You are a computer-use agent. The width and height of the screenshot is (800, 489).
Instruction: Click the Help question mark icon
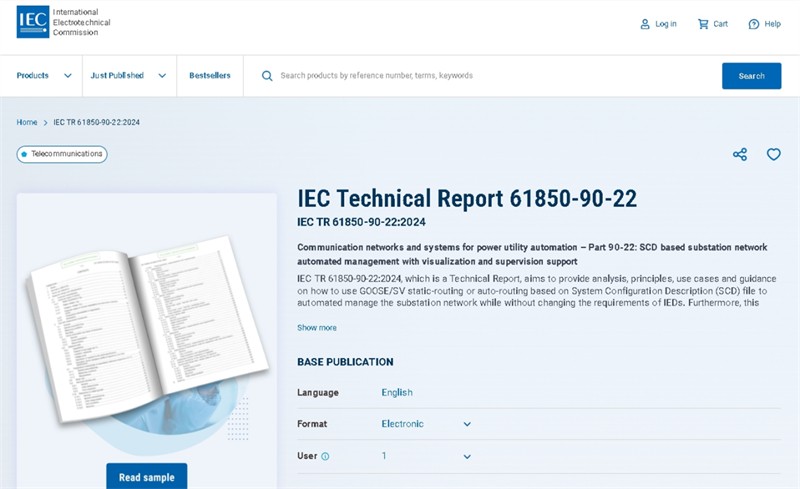(x=754, y=24)
